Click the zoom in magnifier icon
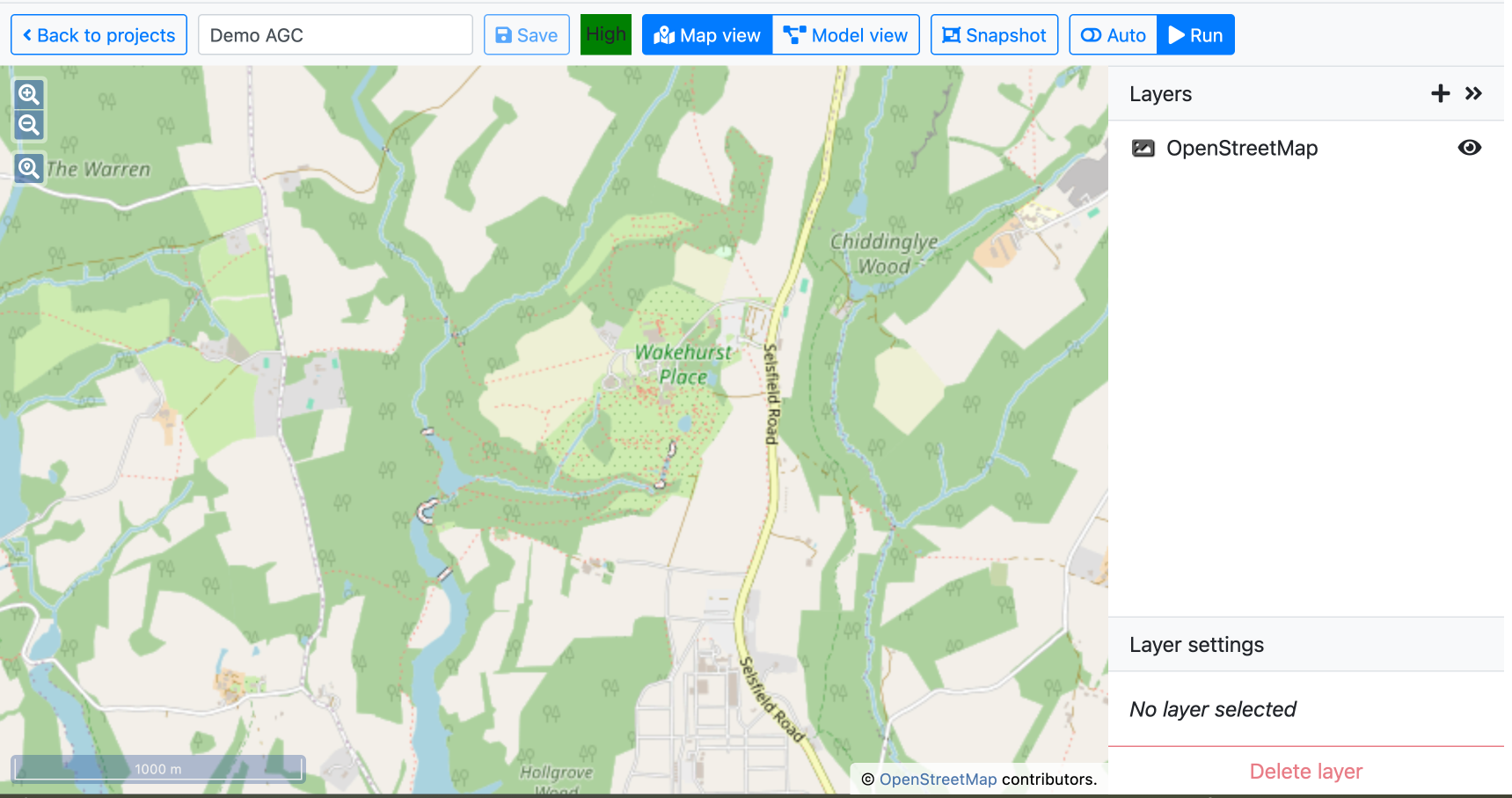The height and width of the screenshot is (798, 1512). (29, 94)
